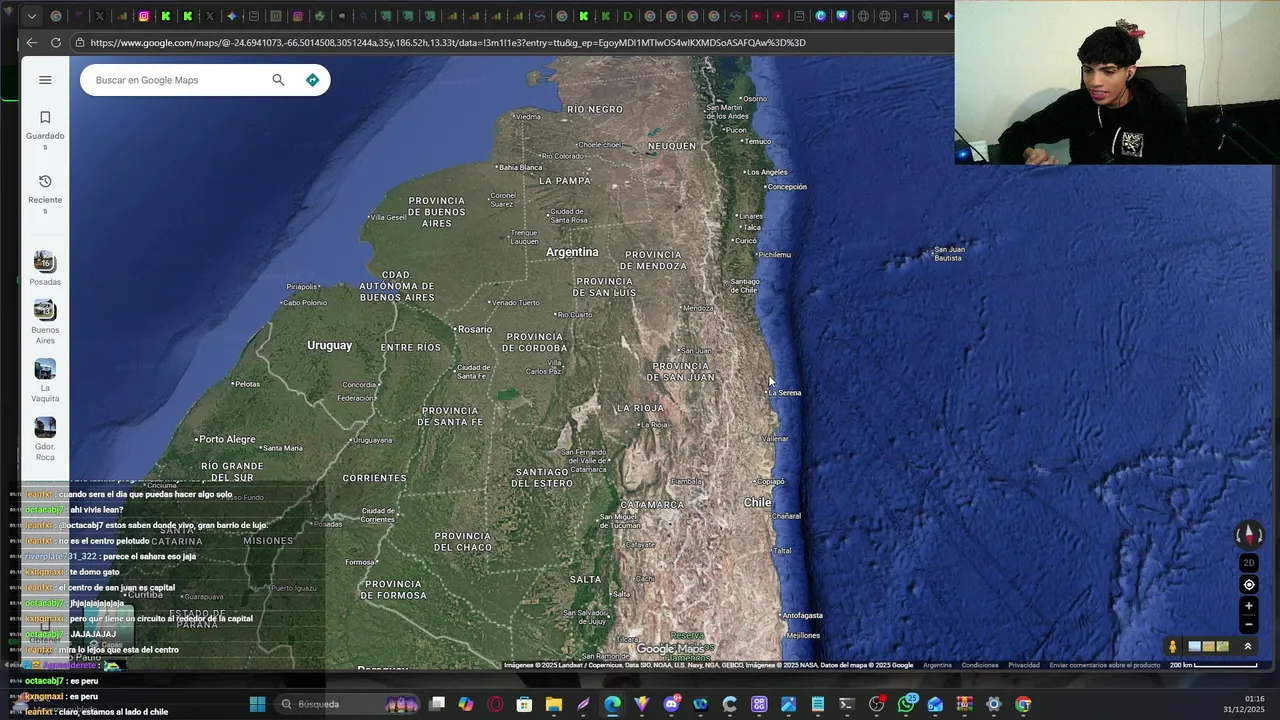Click the browser address bar URL
This screenshot has width=1280, height=720.
pos(447,43)
